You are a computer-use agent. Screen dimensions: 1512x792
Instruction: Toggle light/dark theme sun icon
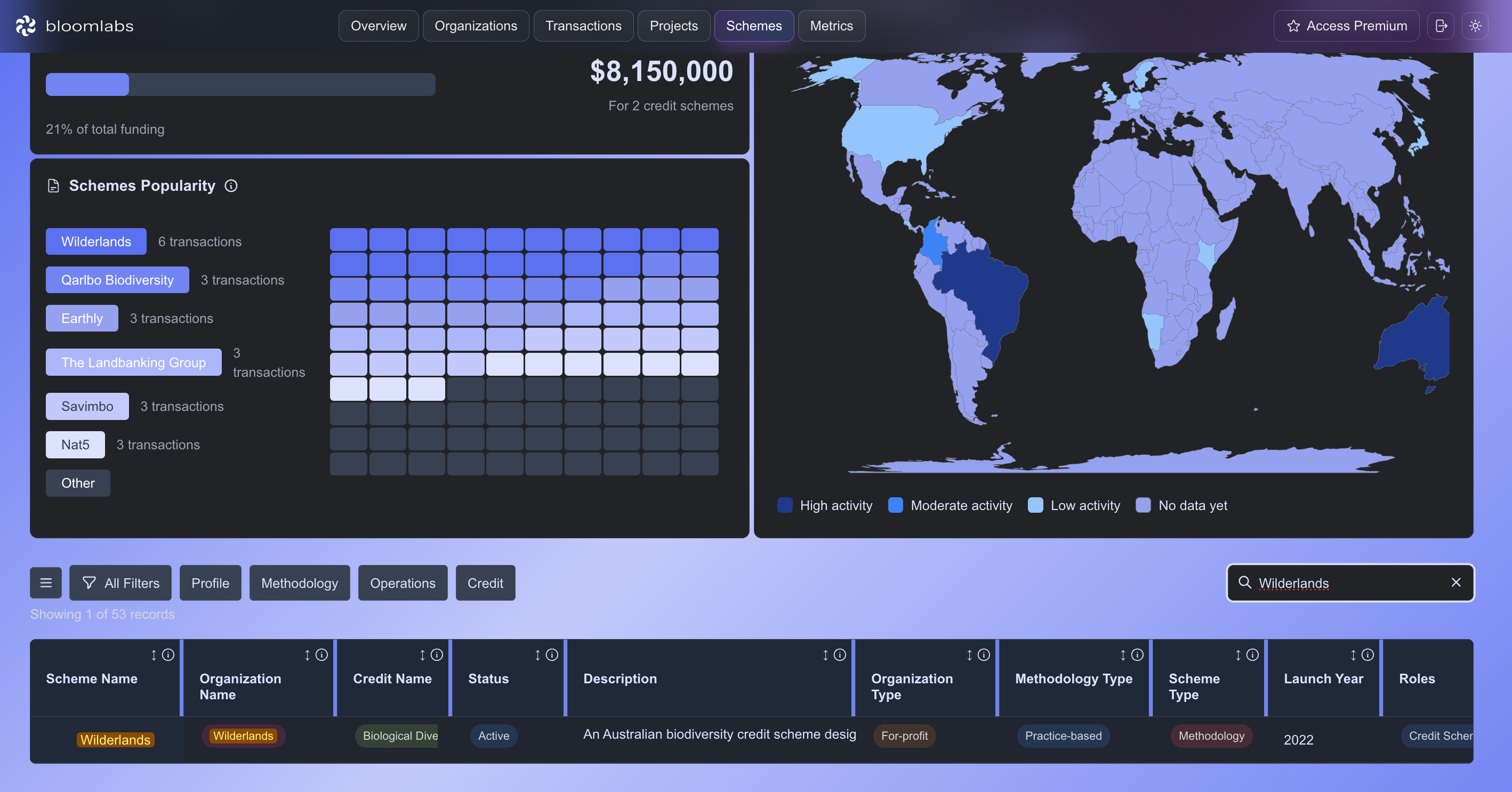point(1475,26)
